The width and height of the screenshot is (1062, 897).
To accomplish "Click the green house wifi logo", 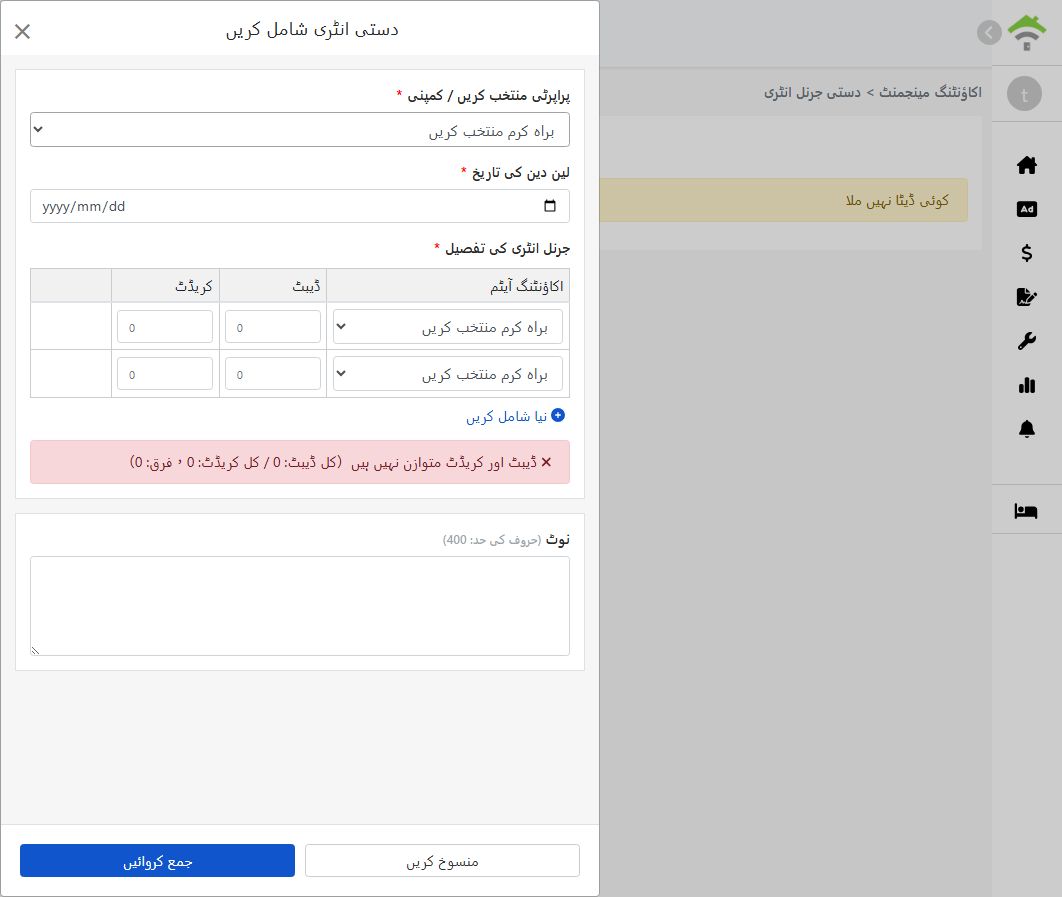I will (x=1027, y=32).
